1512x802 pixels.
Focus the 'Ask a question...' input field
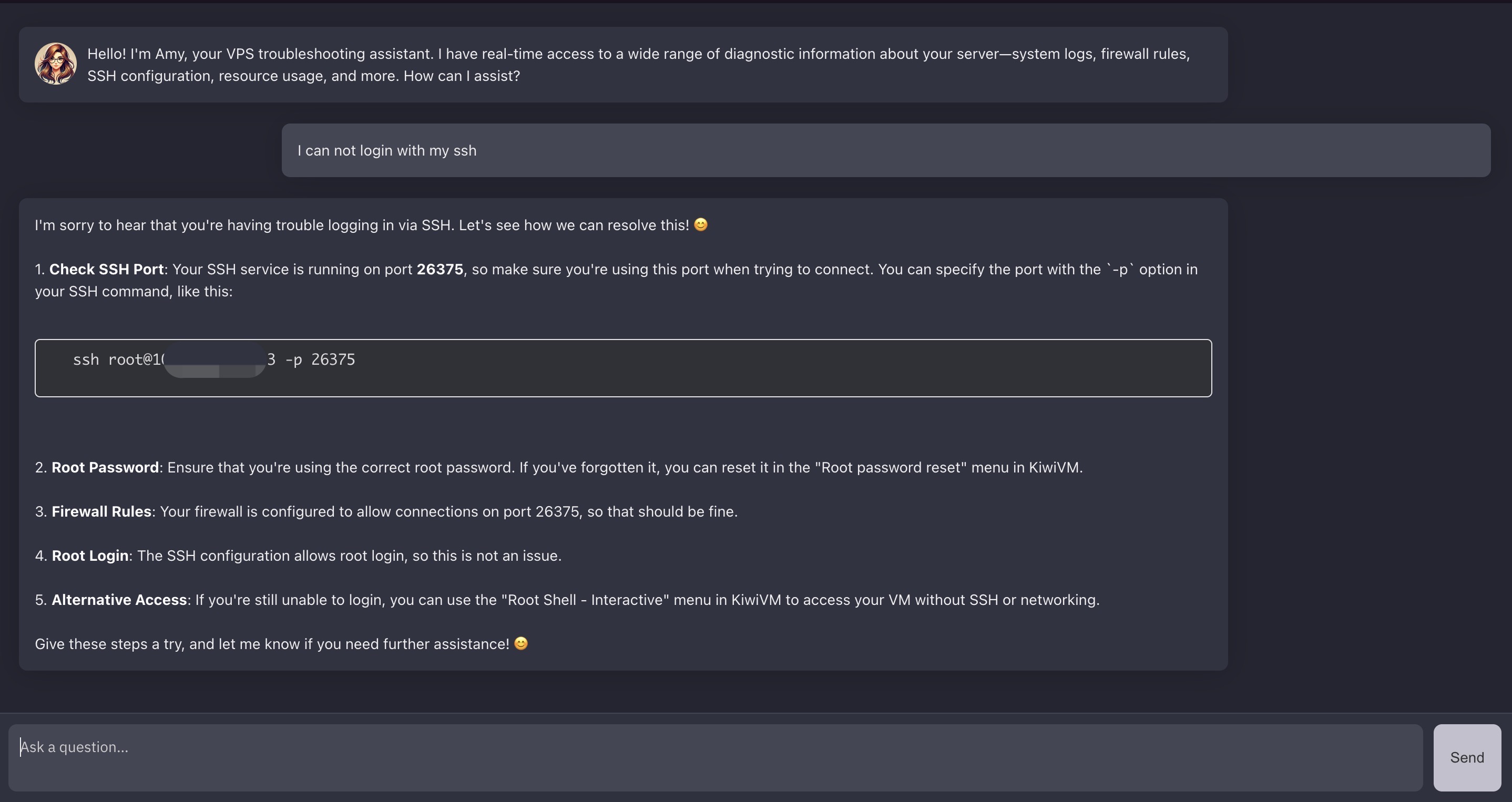click(715, 757)
